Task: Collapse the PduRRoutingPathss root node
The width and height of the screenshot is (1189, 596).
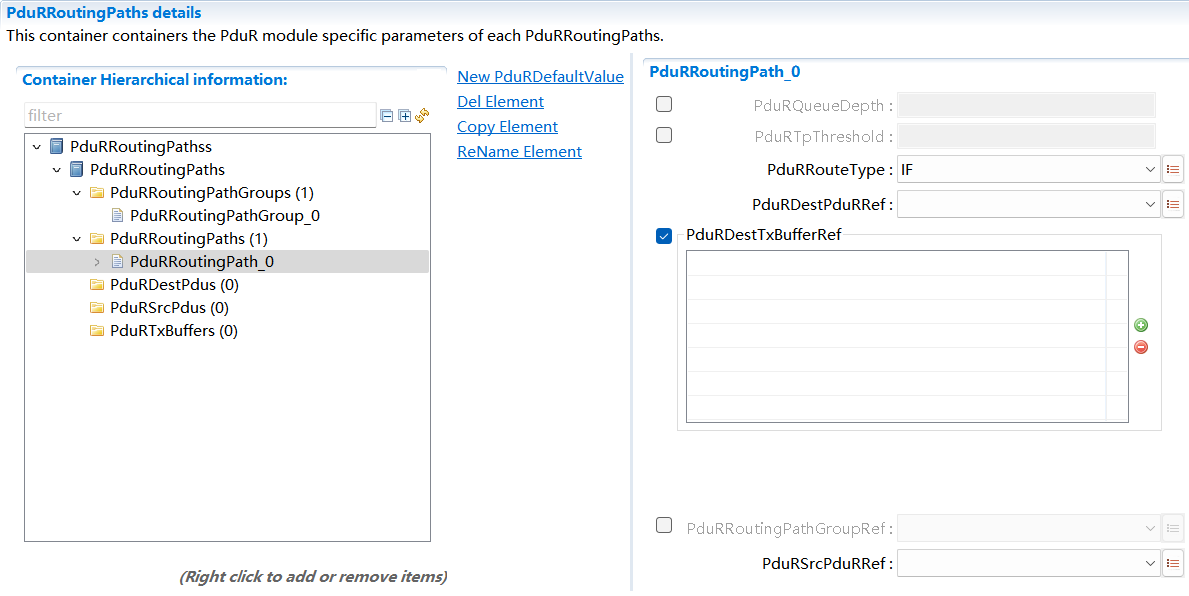Action: point(36,147)
